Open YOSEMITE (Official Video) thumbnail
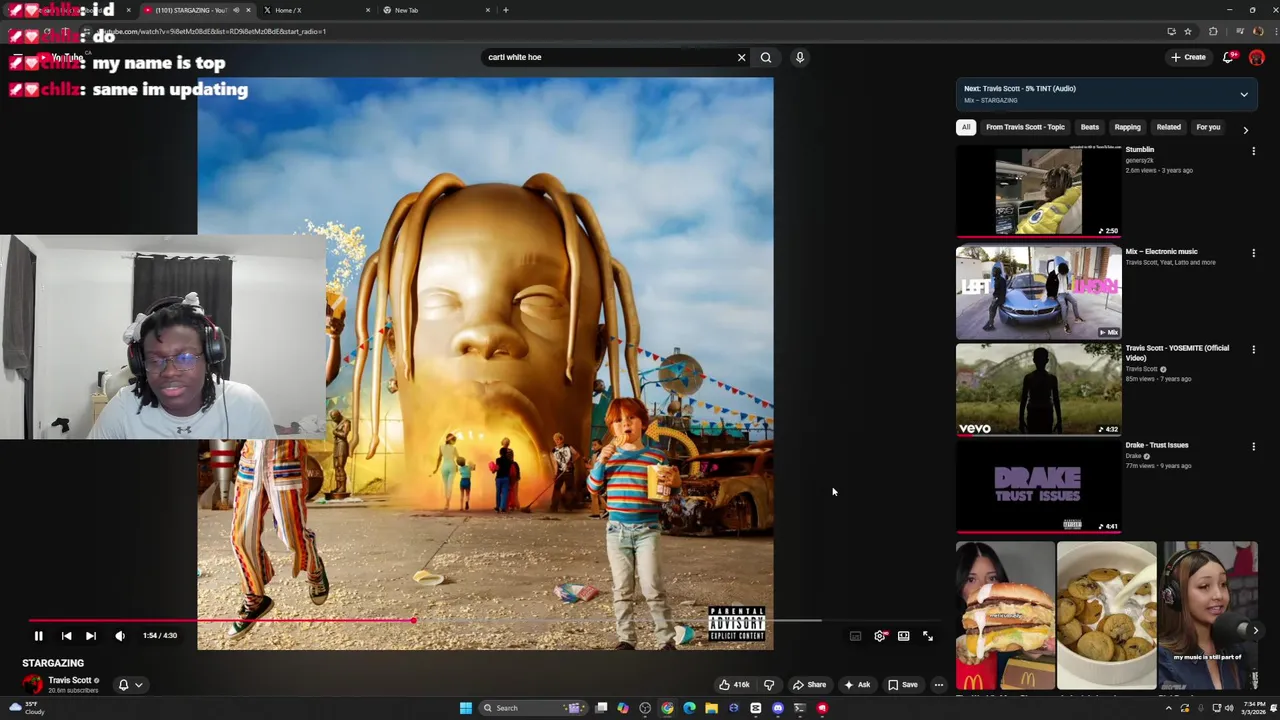The width and height of the screenshot is (1280, 720). pos(1038,389)
